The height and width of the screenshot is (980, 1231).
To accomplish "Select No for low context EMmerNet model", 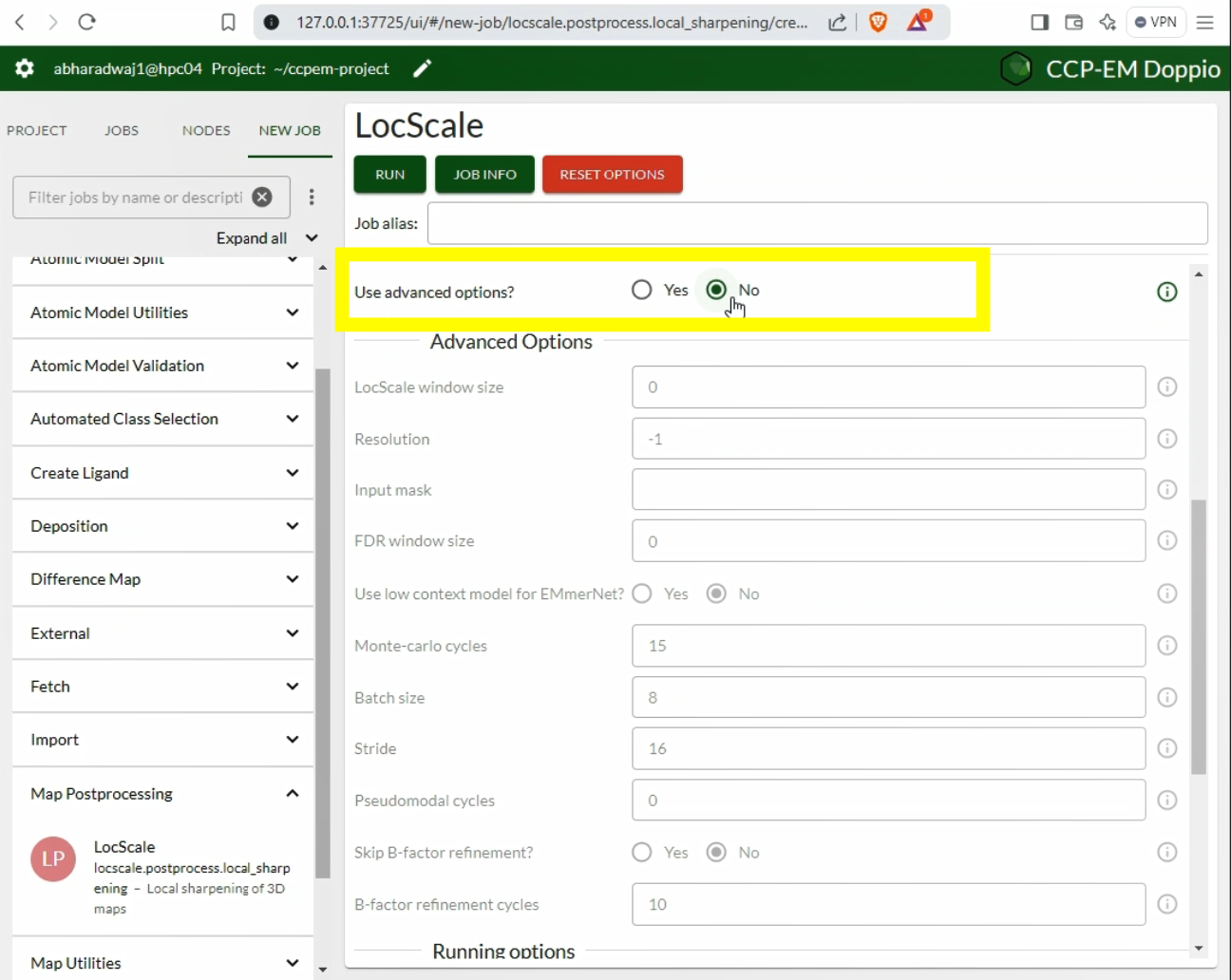I will (x=716, y=594).
